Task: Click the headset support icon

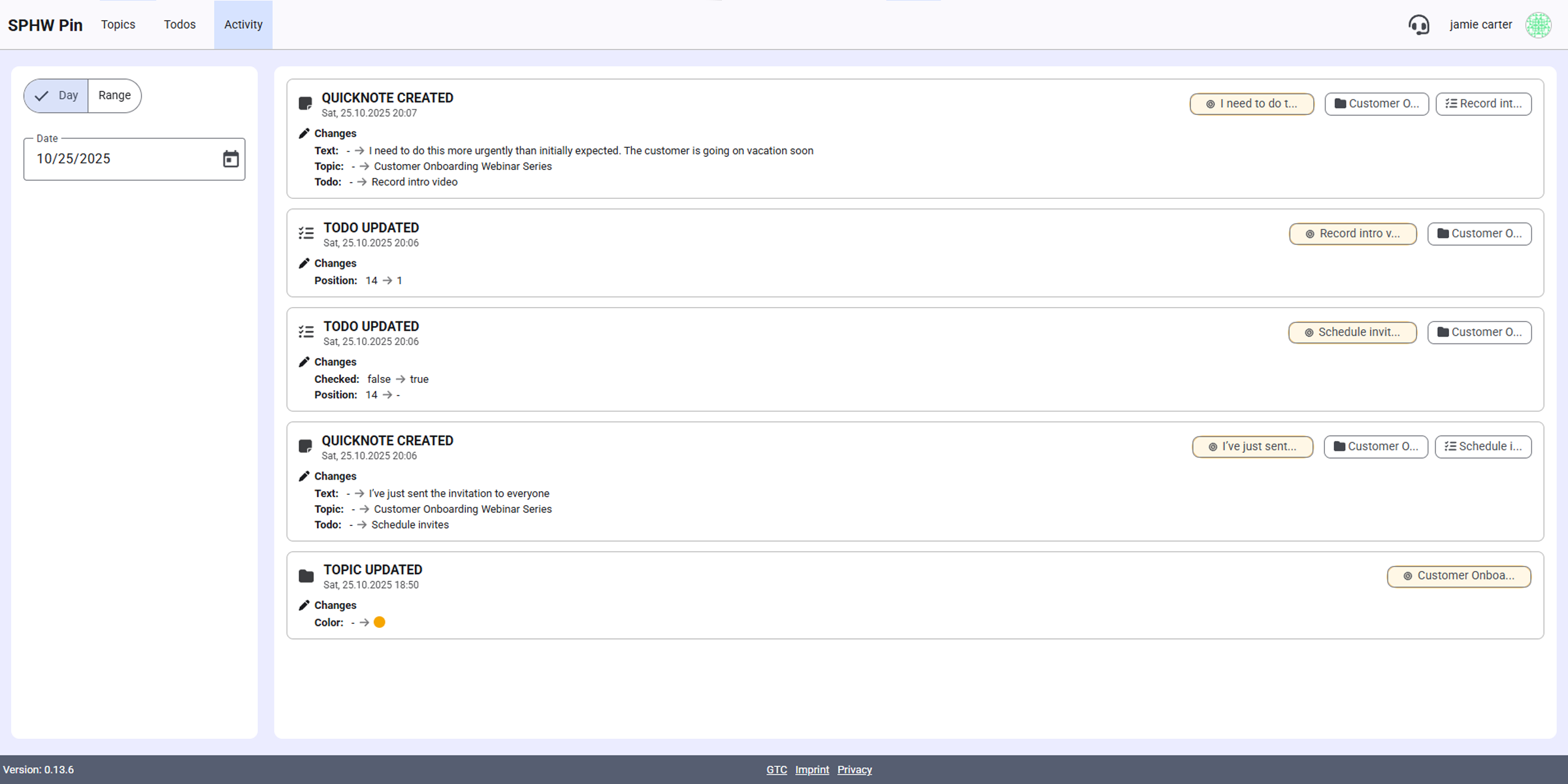Action: click(x=1418, y=25)
